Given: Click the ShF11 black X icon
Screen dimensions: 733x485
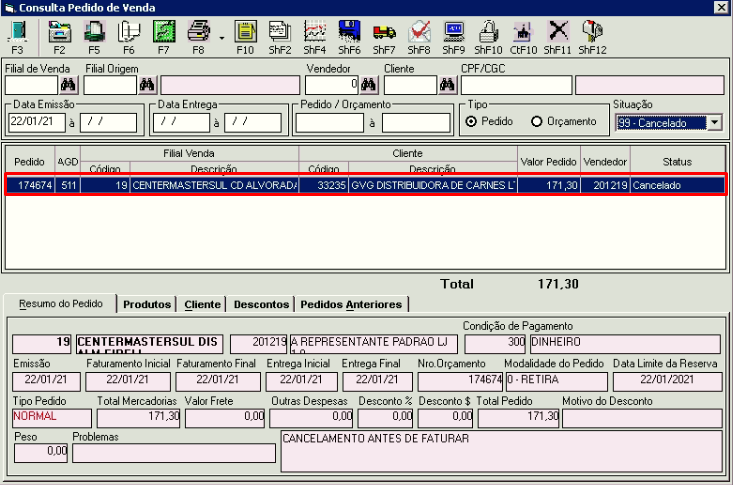Looking at the screenshot, I should tap(558, 32).
